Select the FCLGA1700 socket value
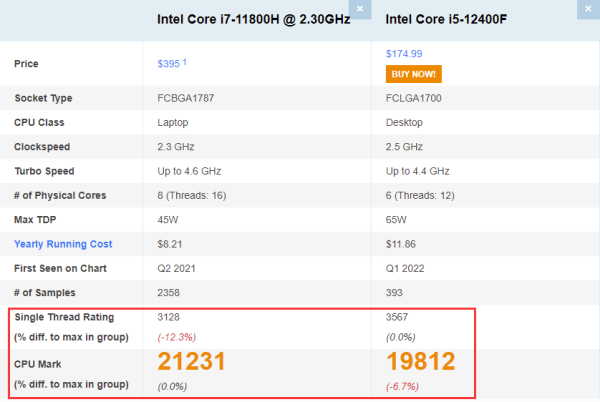This screenshot has height=402, width=600. click(x=414, y=98)
